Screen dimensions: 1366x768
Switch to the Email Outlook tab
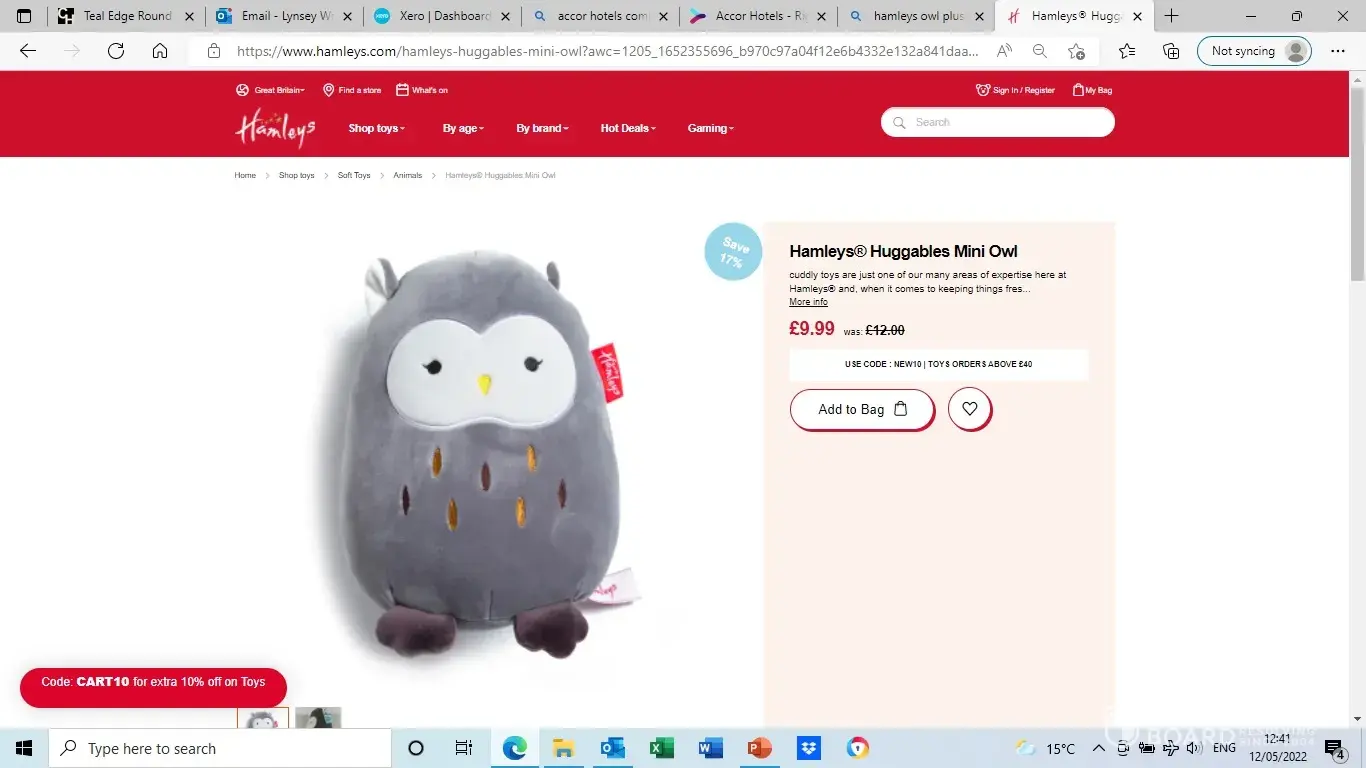coord(284,16)
